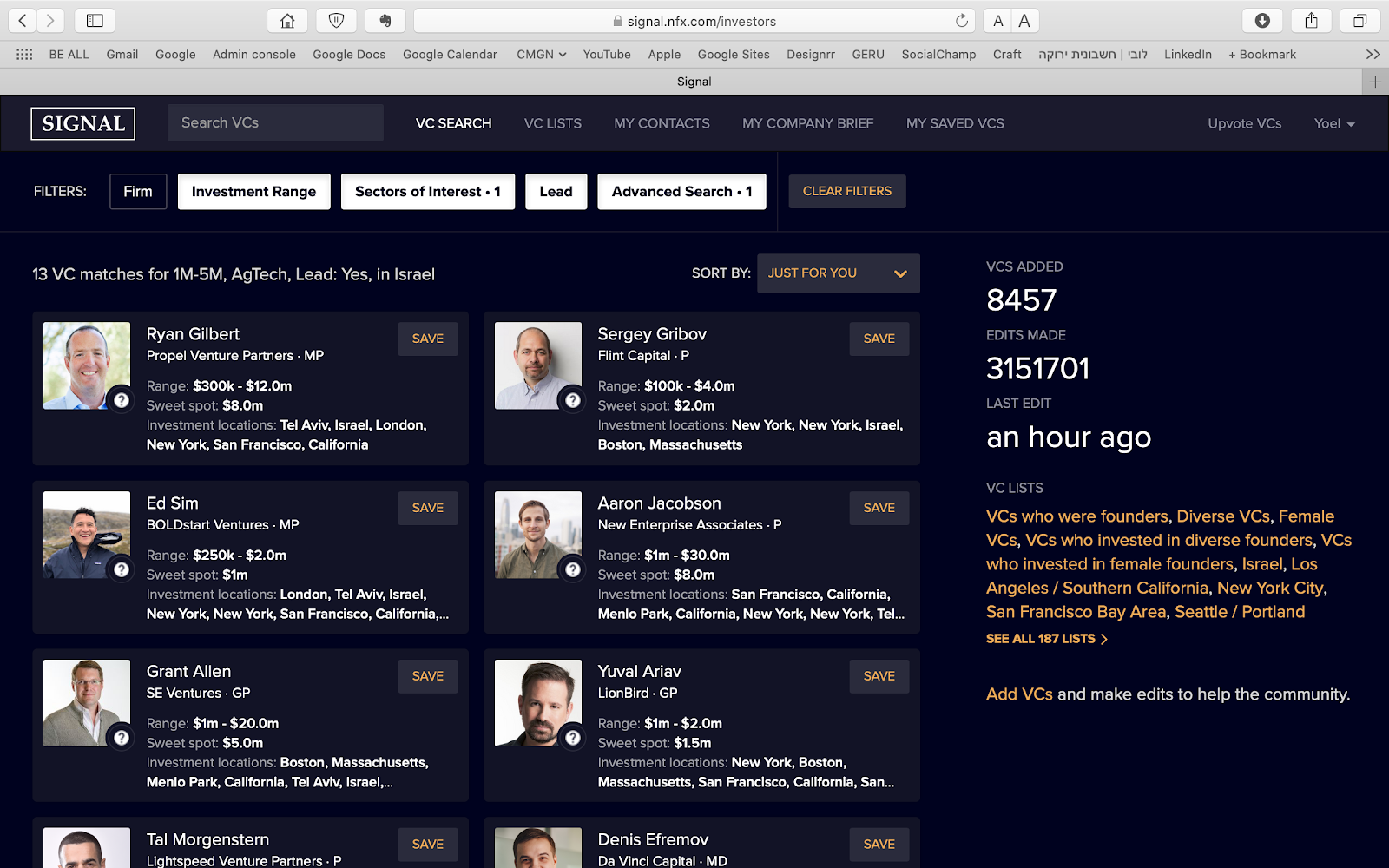Click question badge on Grant Allen photo
This screenshot has height=868, width=1389.
point(122,738)
